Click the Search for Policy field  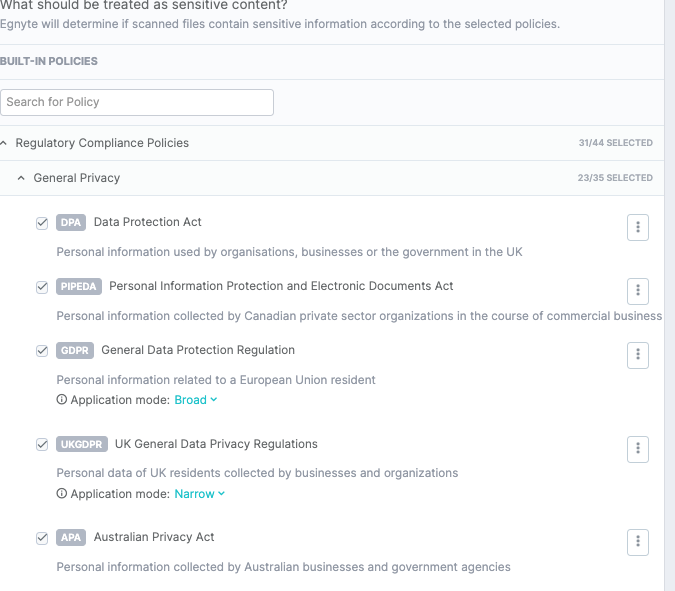coord(137,102)
